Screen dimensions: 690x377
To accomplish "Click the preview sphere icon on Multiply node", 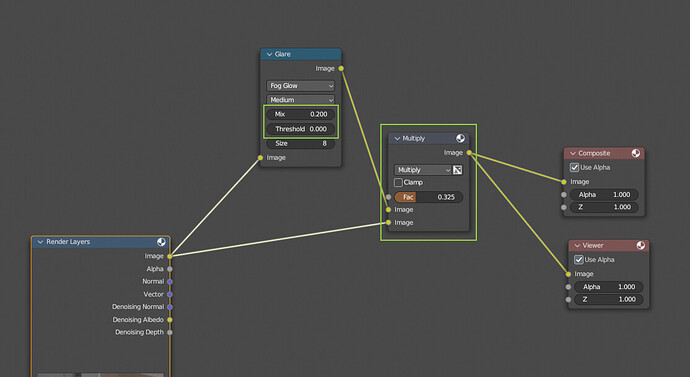I will click(460, 138).
